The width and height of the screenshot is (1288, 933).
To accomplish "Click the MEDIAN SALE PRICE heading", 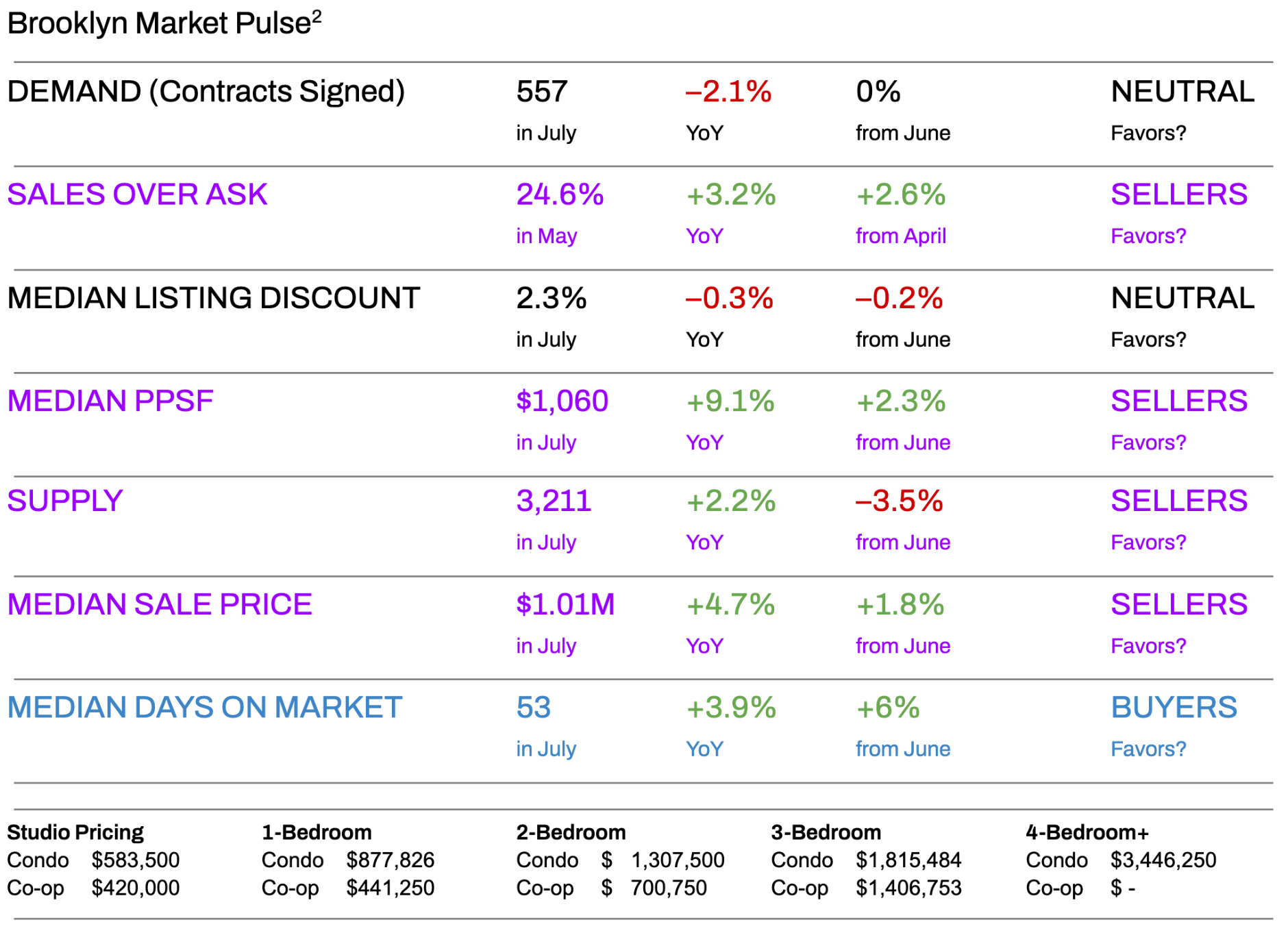I will [160, 605].
